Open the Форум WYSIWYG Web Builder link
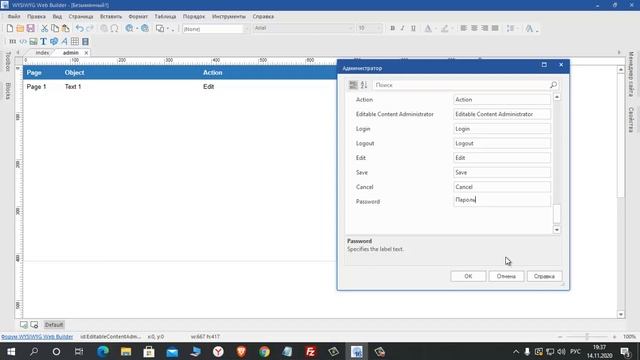This screenshot has height=360, width=640. coord(37,337)
